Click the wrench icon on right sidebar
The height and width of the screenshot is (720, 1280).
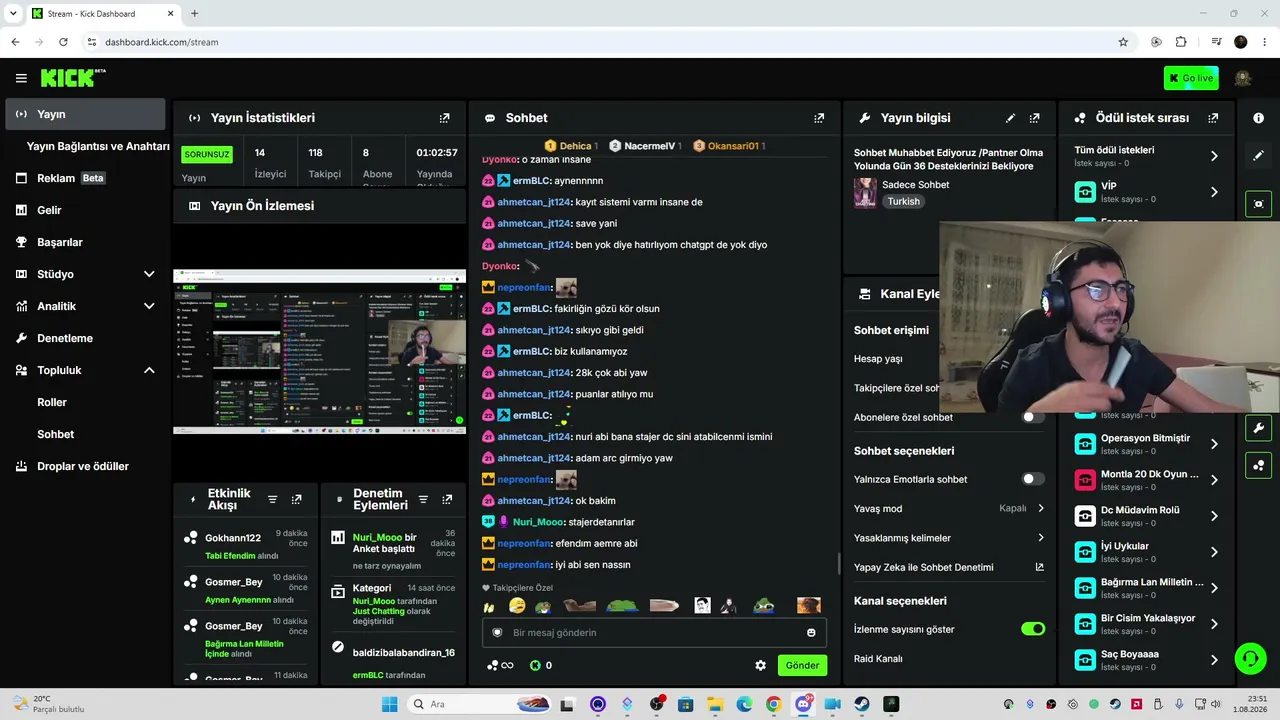click(1258, 428)
